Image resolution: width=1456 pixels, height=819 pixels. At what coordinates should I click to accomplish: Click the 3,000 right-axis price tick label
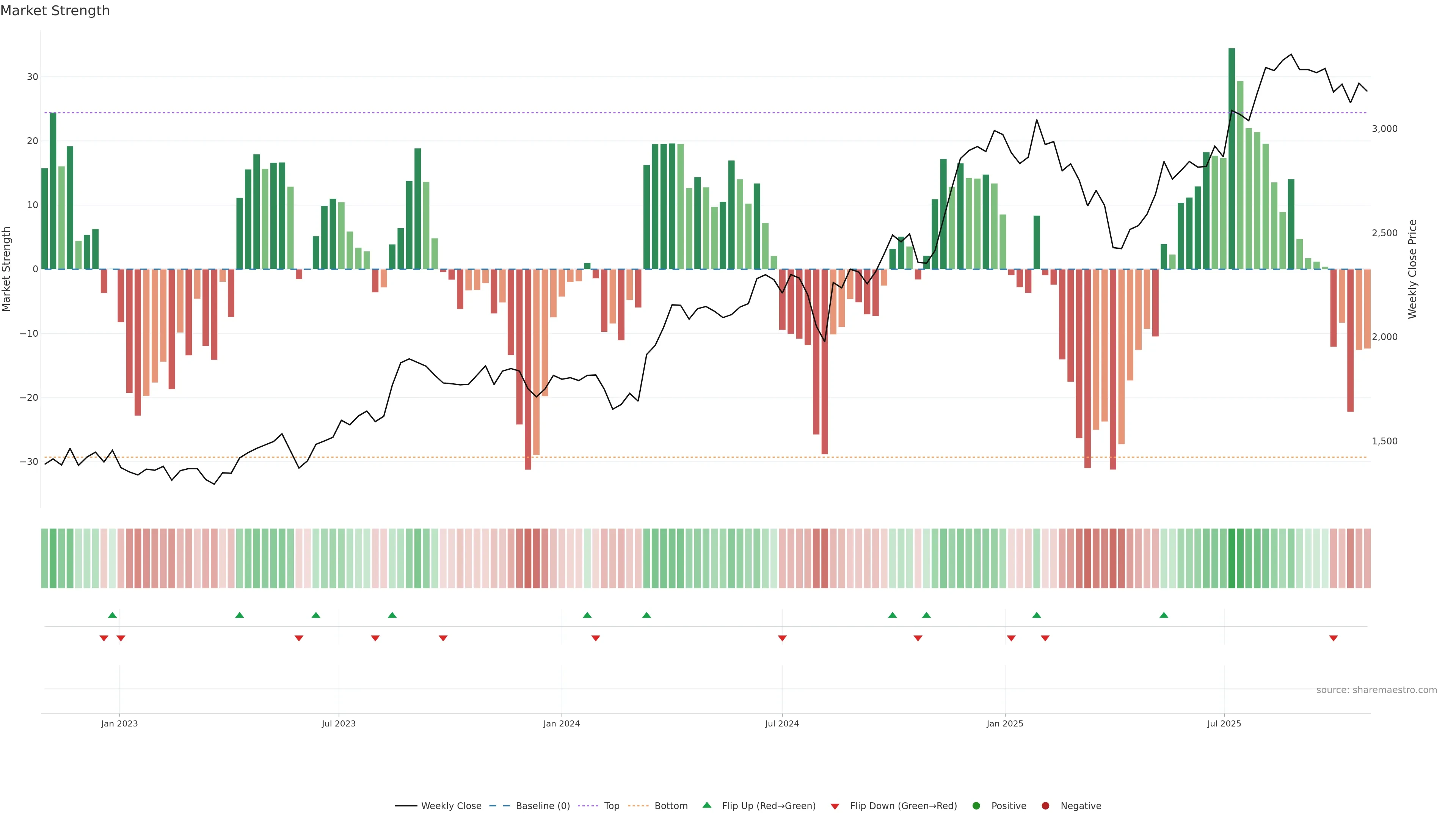[1384, 129]
